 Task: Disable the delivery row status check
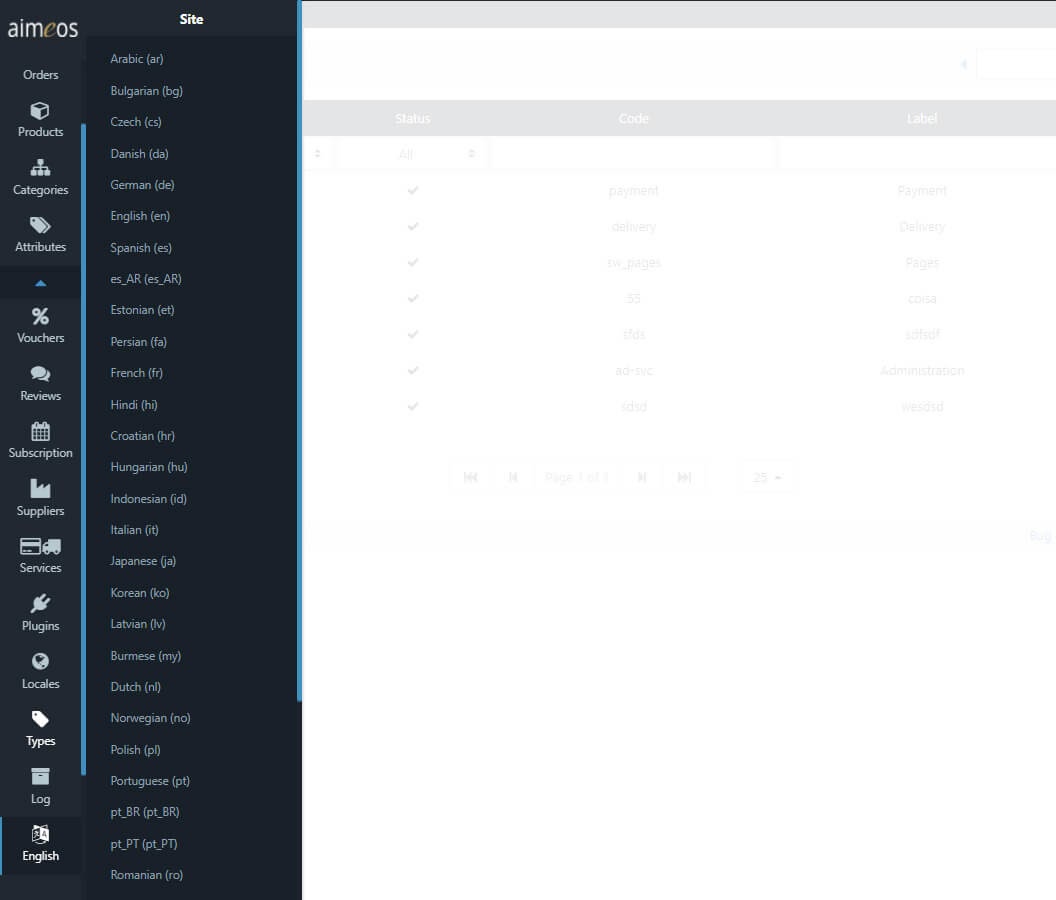click(x=413, y=226)
